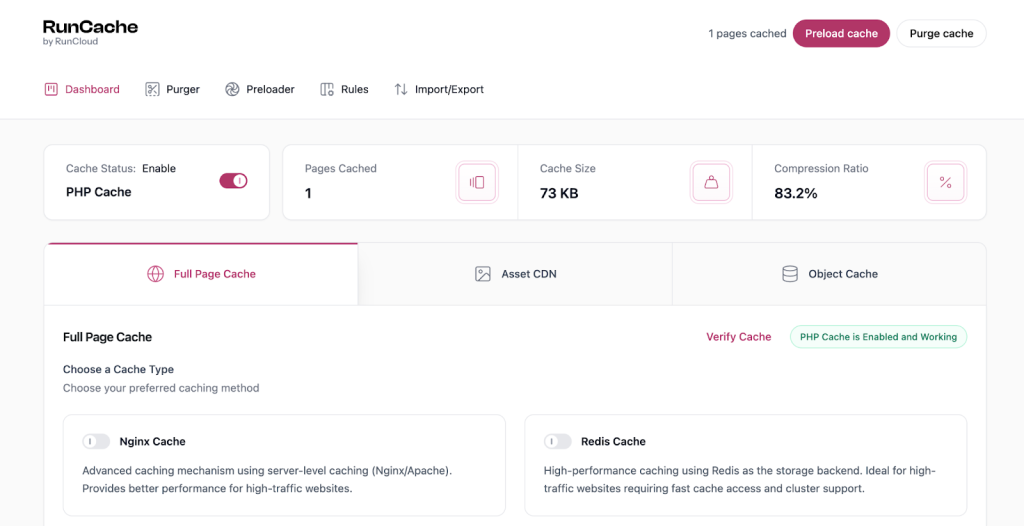Click the RunCache logo
1024x526 pixels.
click(90, 31)
